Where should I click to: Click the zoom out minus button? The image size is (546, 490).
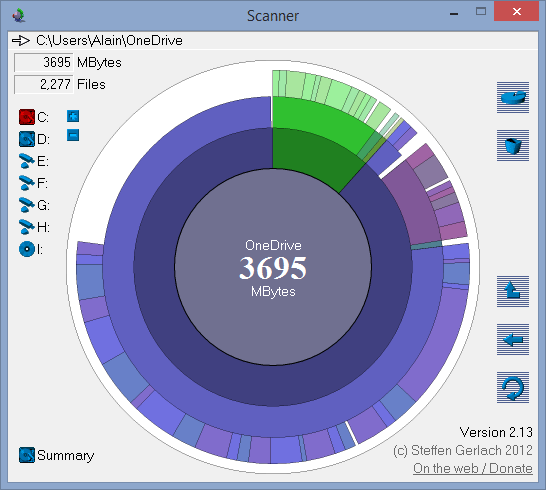click(73, 135)
